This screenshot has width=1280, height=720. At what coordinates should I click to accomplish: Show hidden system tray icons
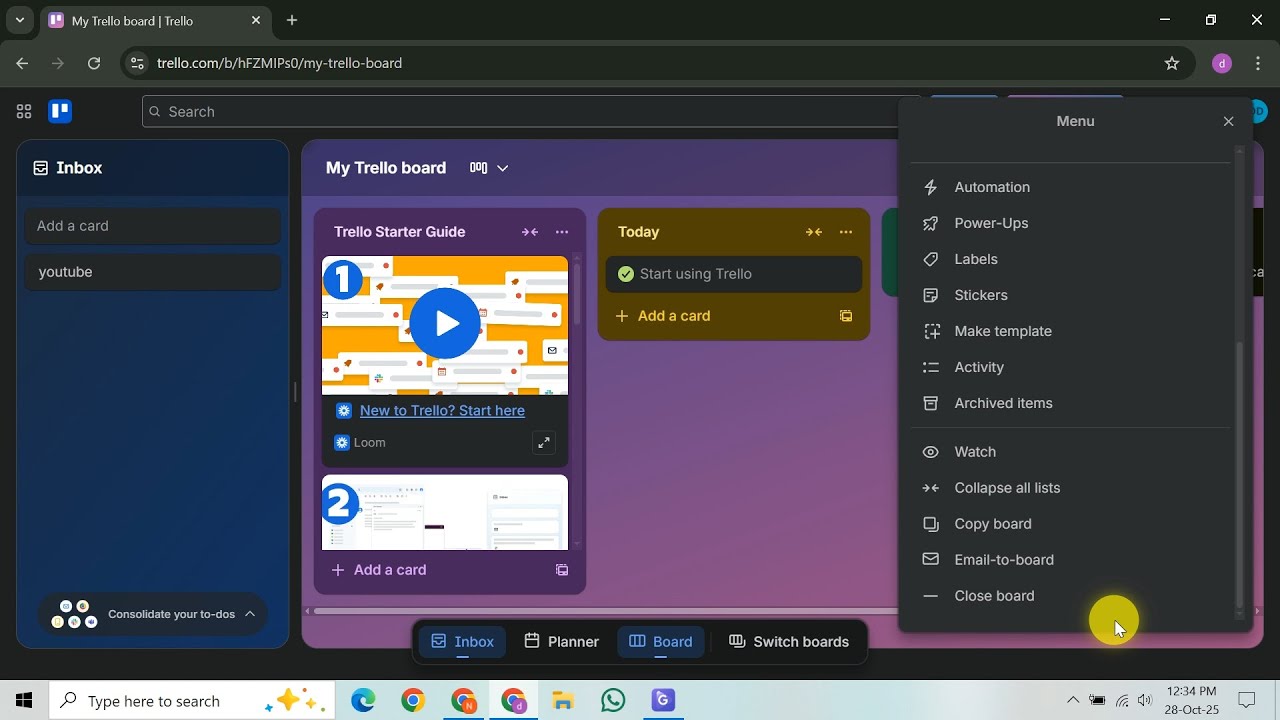(1073, 701)
